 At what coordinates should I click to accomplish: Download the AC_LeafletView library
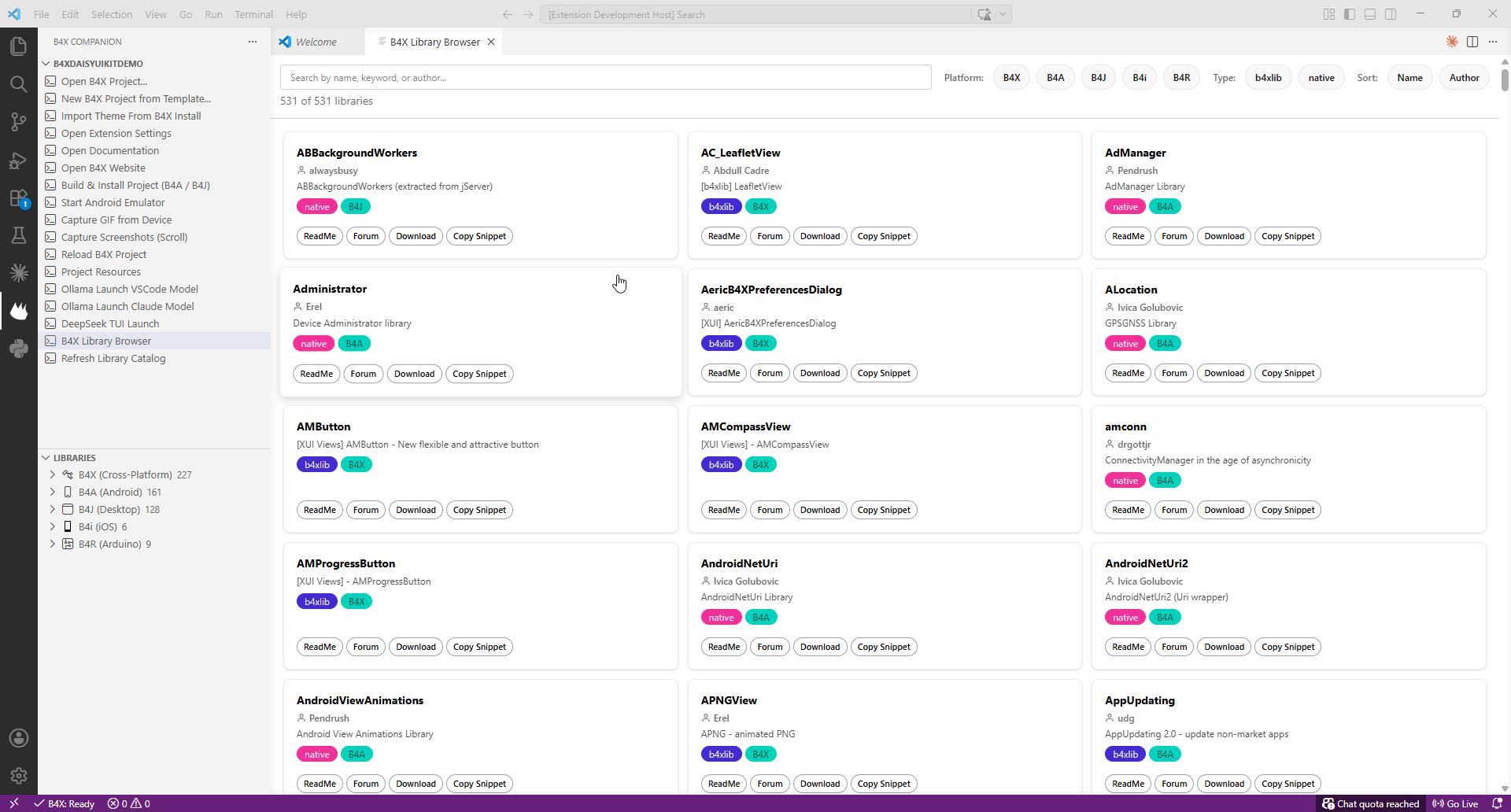tap(820, 236)
